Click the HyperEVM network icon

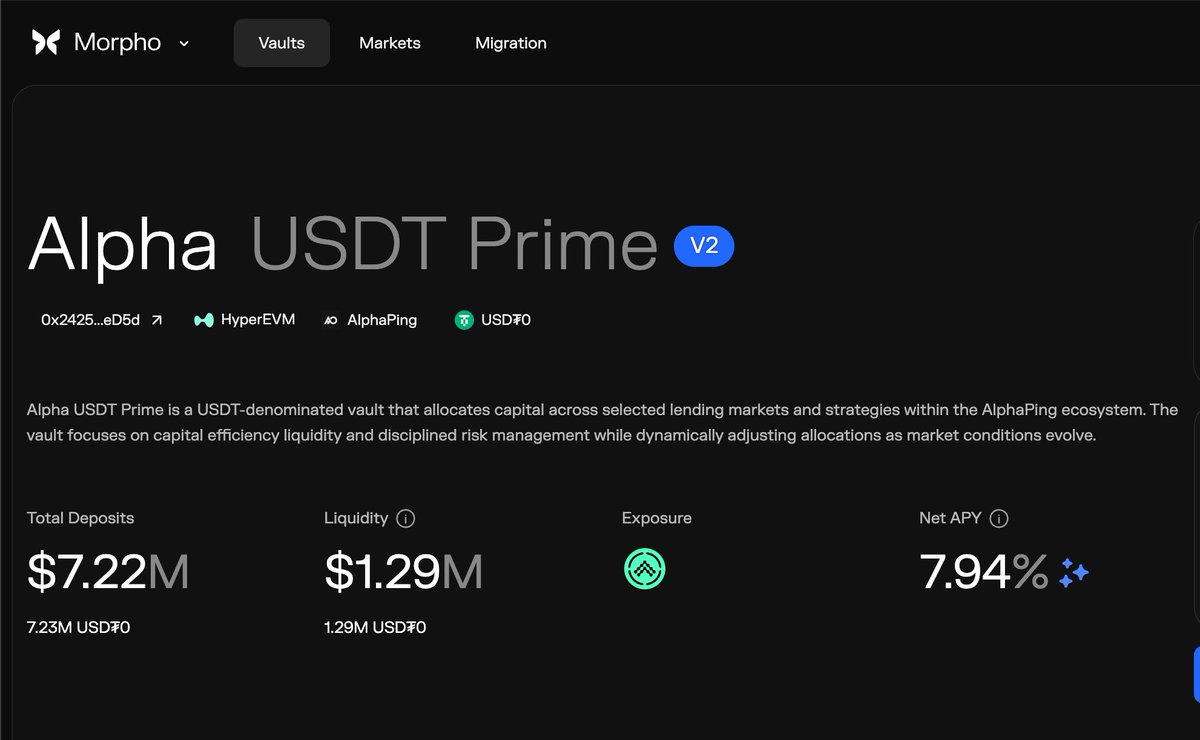tap(204, 320)
